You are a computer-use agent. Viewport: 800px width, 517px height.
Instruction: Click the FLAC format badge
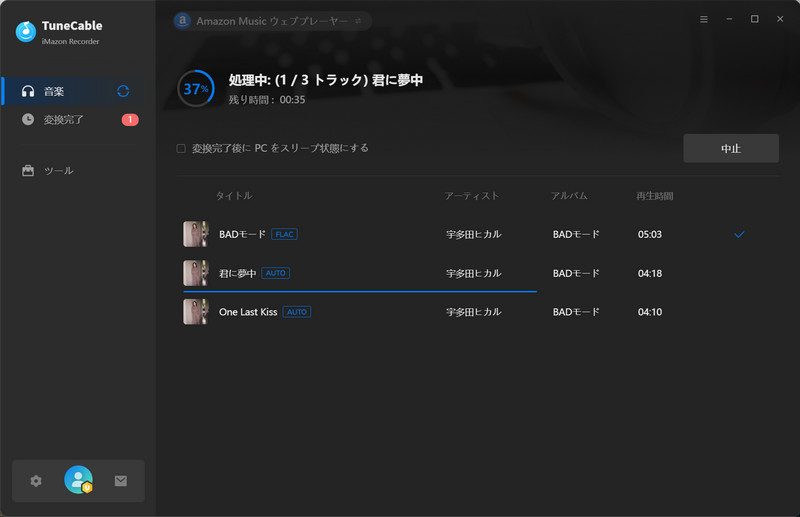[x=284, y=234]
